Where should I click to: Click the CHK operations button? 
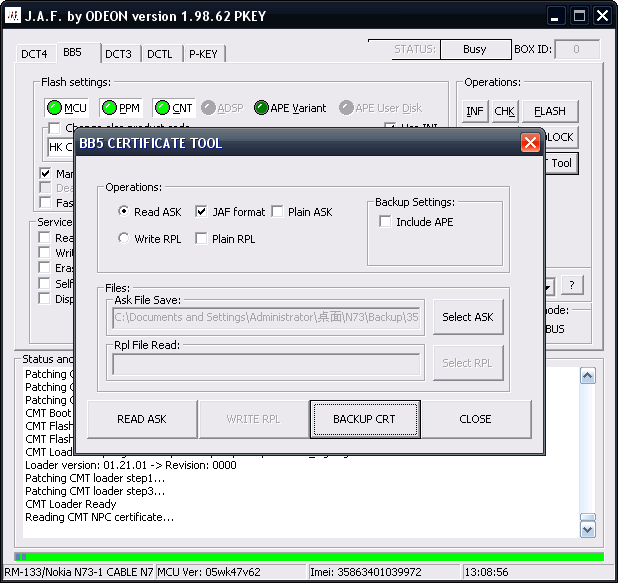pyautogui.click(x=505, y=111)
